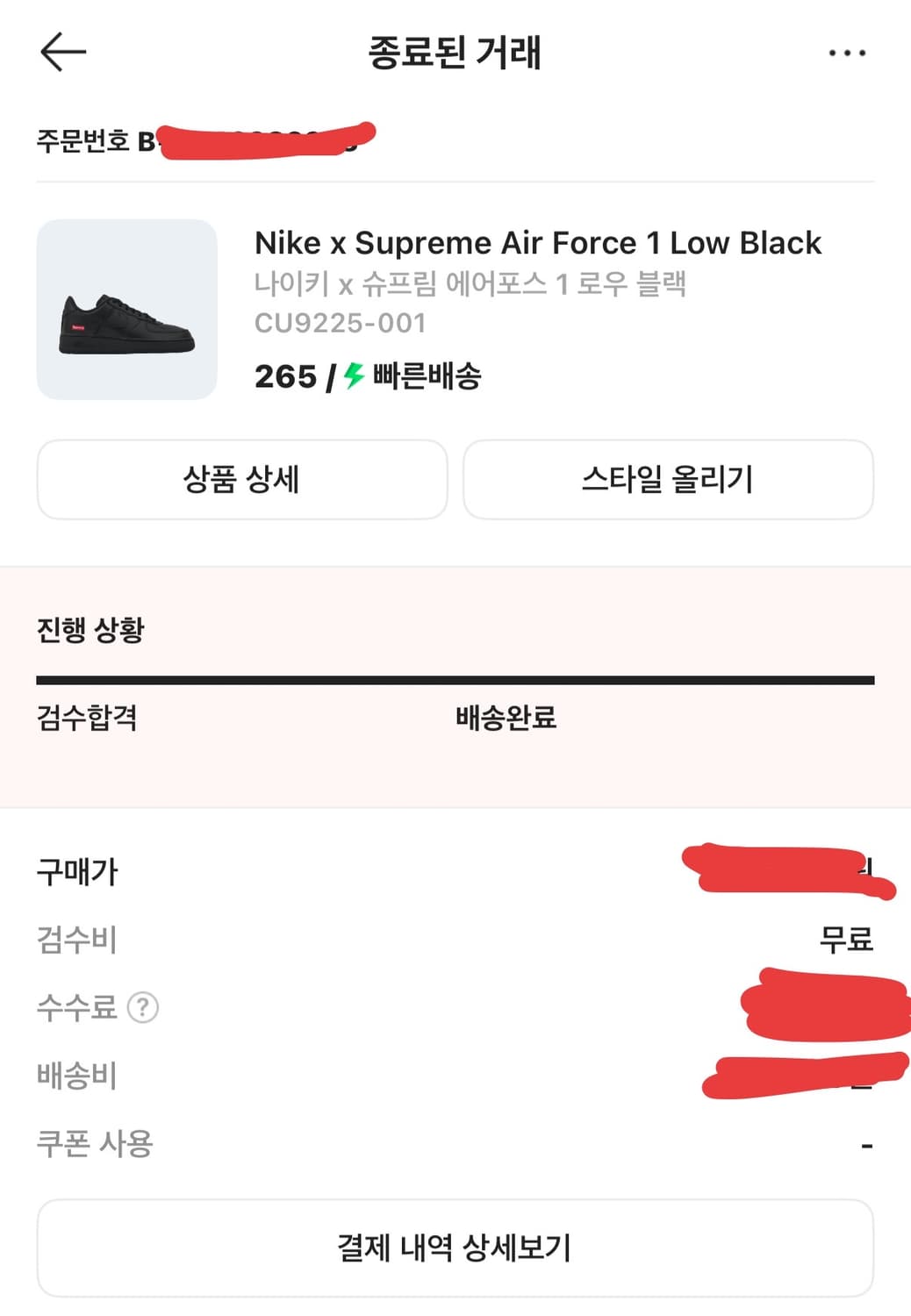Tap the Korean product name subtitle
The image size is (911, 1316).
pyautogui.click(x=470, y=283)
